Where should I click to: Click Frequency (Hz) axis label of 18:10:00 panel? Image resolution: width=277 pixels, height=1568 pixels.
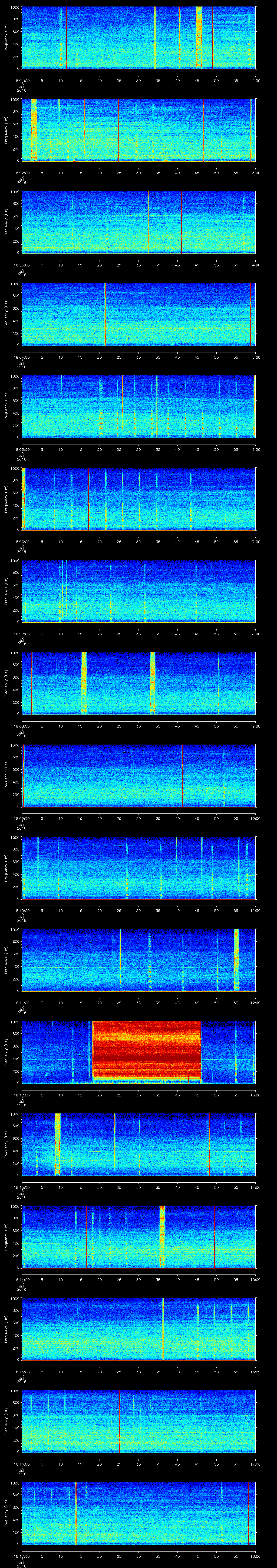(6, 868)
